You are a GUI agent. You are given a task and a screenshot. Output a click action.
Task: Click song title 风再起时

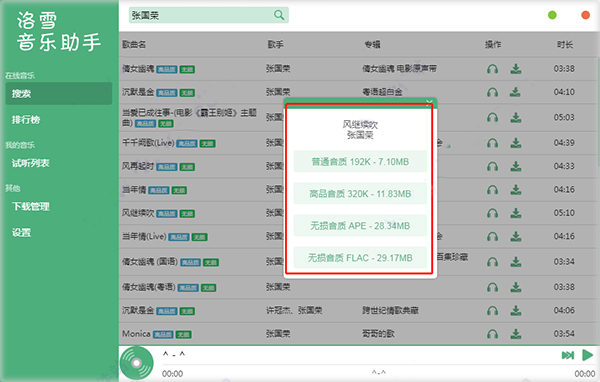pos(138,167)
